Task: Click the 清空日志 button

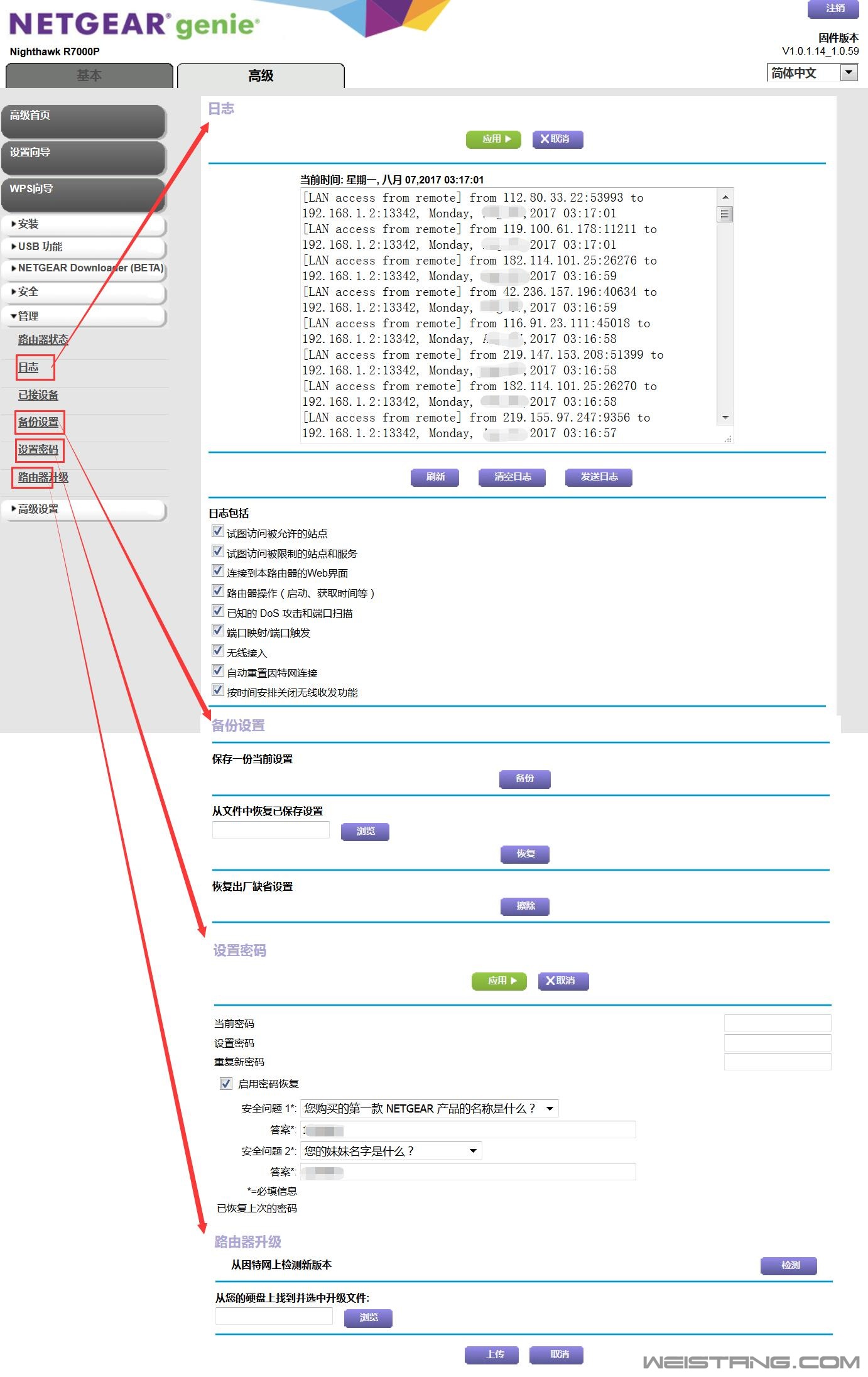Action: 512,477
